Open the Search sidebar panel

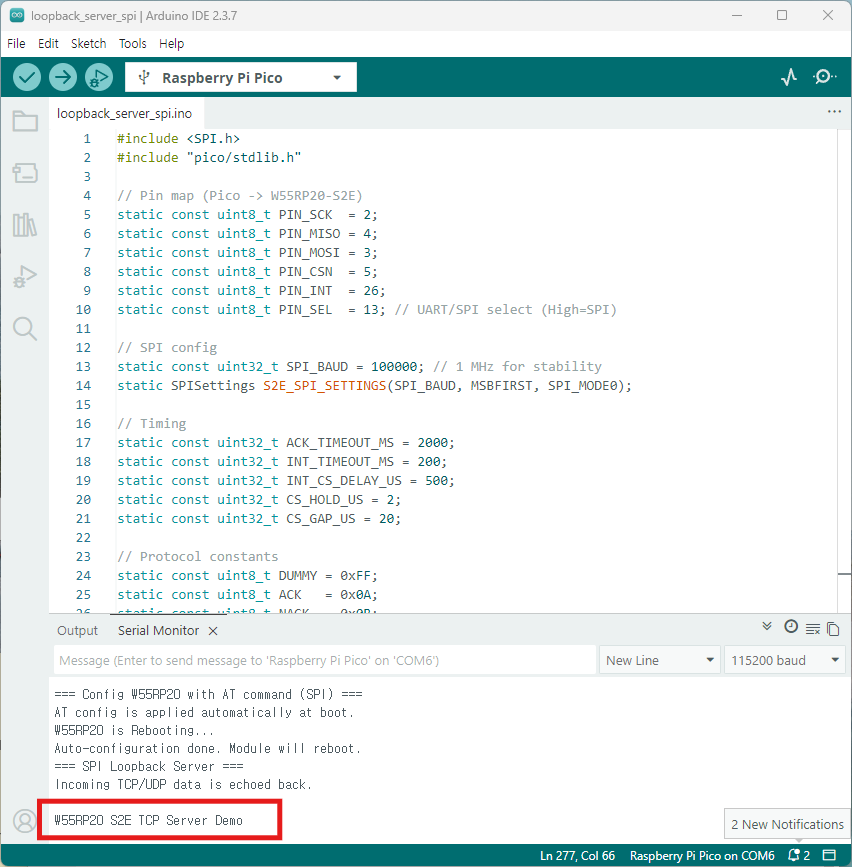[25, 328]
